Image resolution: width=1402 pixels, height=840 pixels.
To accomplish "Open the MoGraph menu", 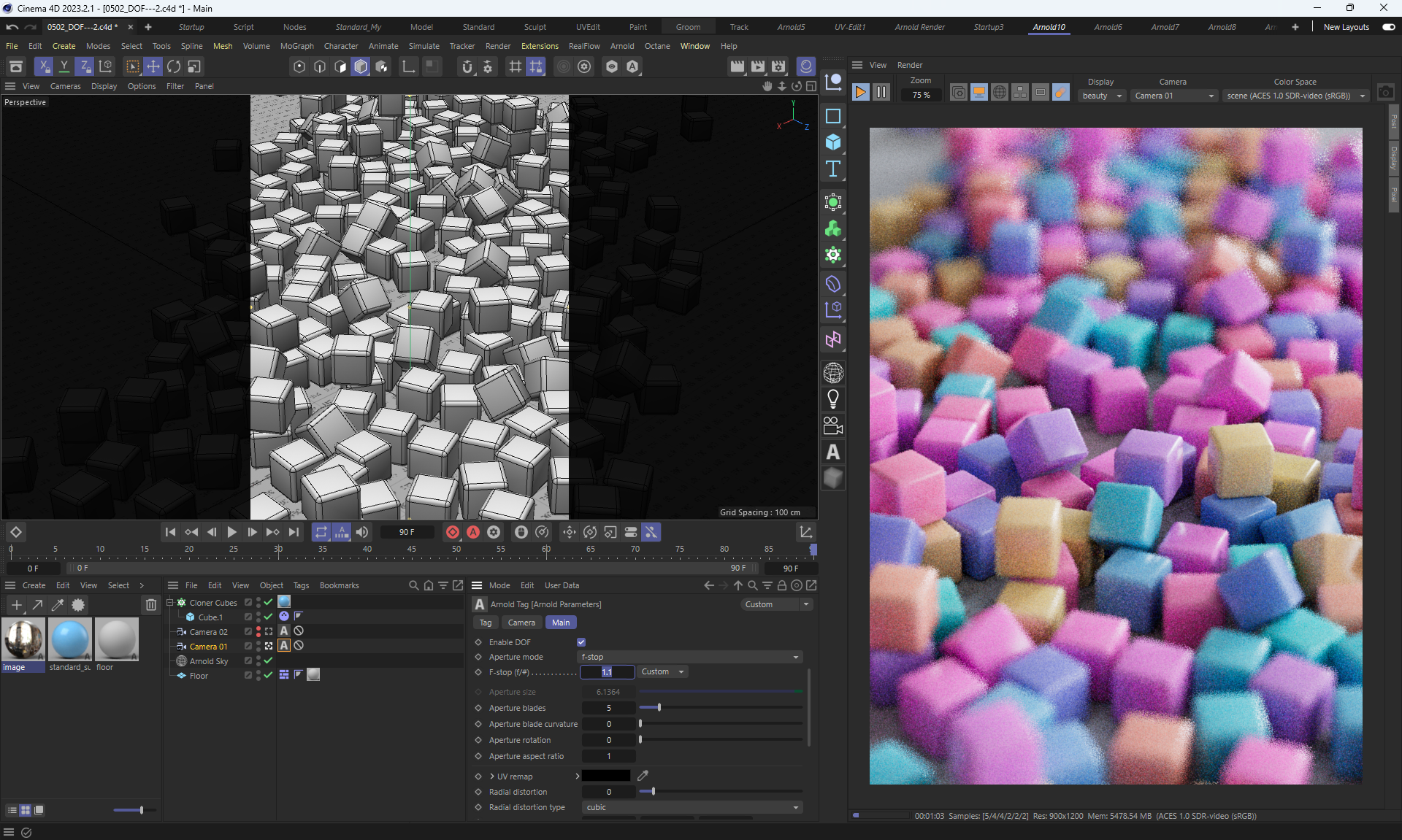I will pos(296,46).
